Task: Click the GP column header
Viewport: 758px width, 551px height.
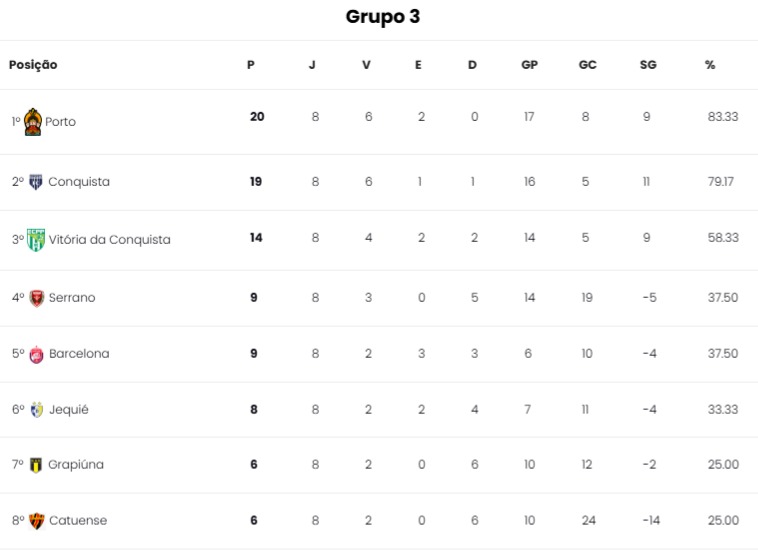Action: pos(529,65)
